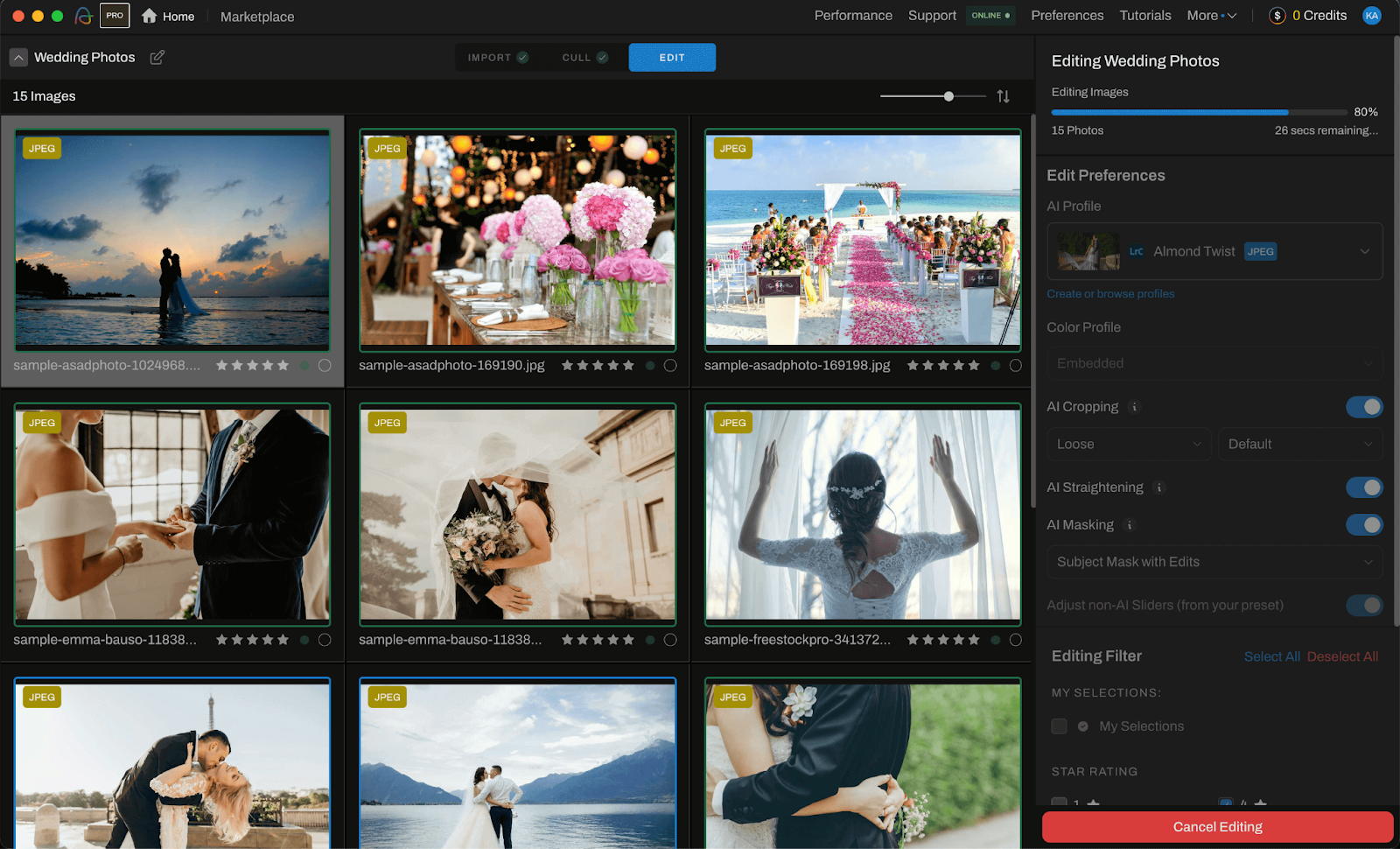Click the thumbnail size slider handle

coord(948,96)
